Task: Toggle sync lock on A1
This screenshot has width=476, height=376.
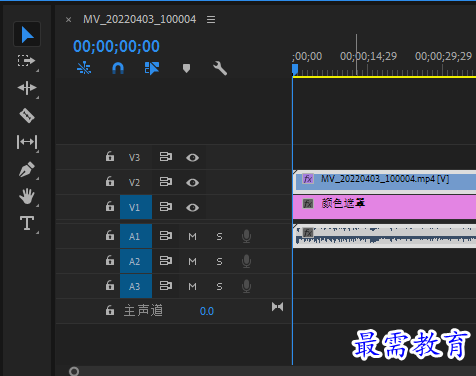Action: 166,236
